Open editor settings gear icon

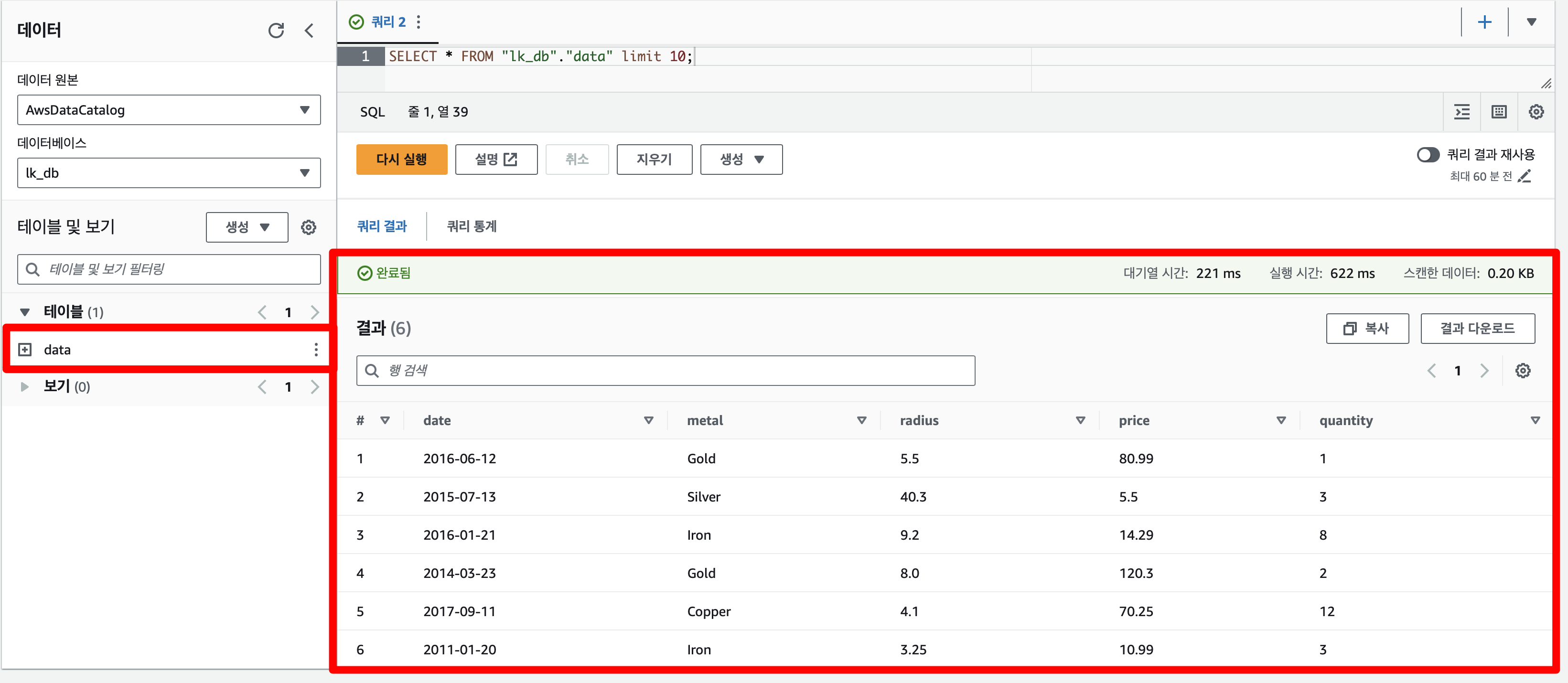pyautogui.click(x=1536, y=112)
